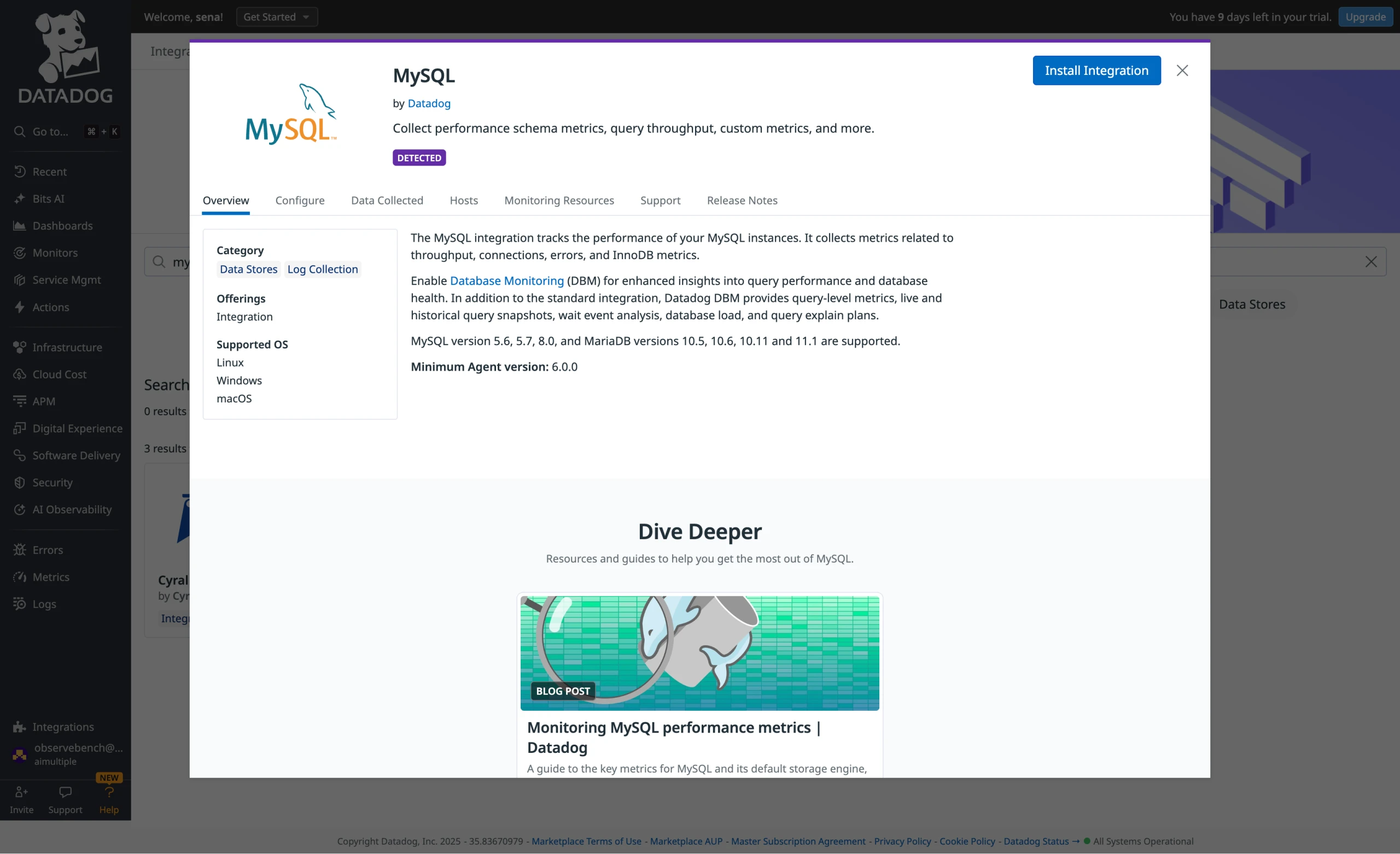Open the Datadog author link
The image size is (1400, 854).
[429, 103]
